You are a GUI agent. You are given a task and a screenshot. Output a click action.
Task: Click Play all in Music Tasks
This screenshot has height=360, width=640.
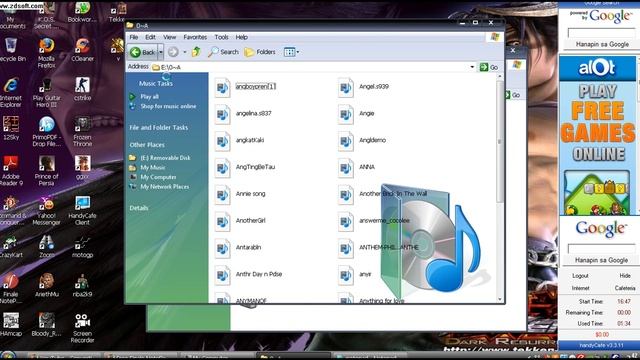click(x=149, y=97)
